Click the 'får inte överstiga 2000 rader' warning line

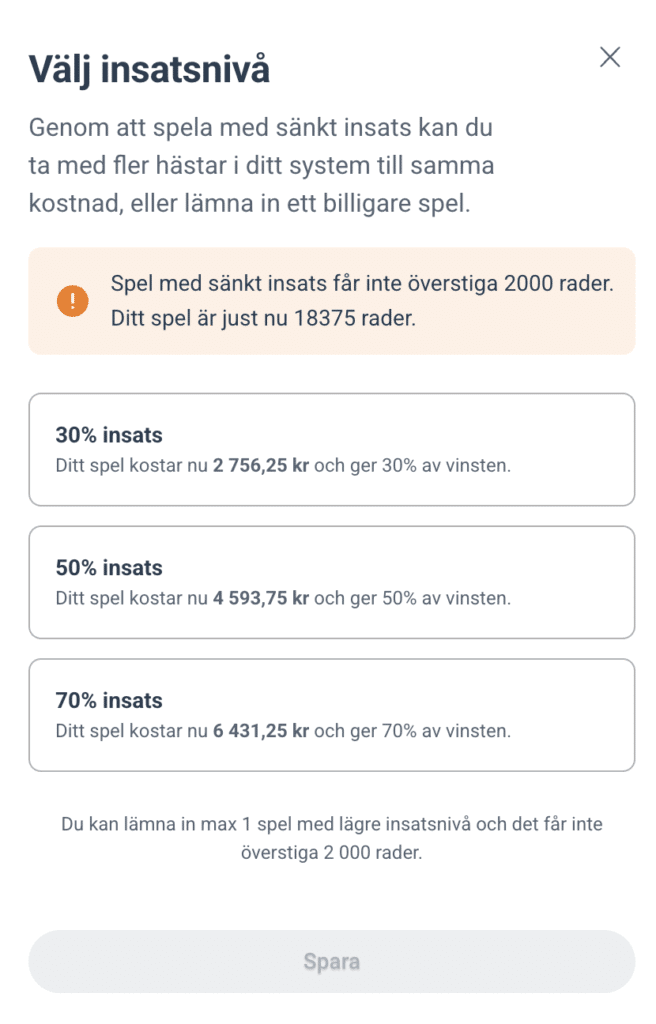click(361, 284)
